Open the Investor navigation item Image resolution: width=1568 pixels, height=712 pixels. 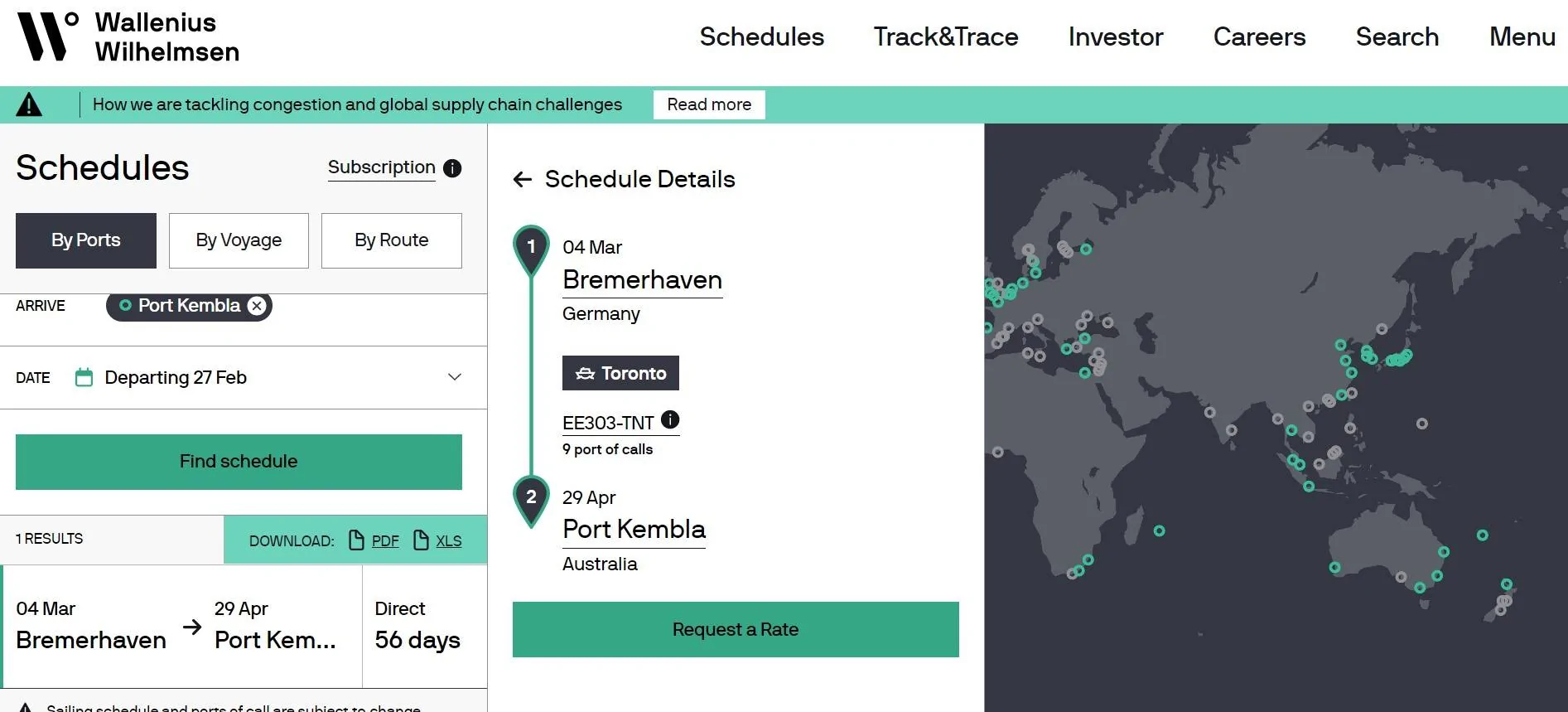(x=1116, y=37)
